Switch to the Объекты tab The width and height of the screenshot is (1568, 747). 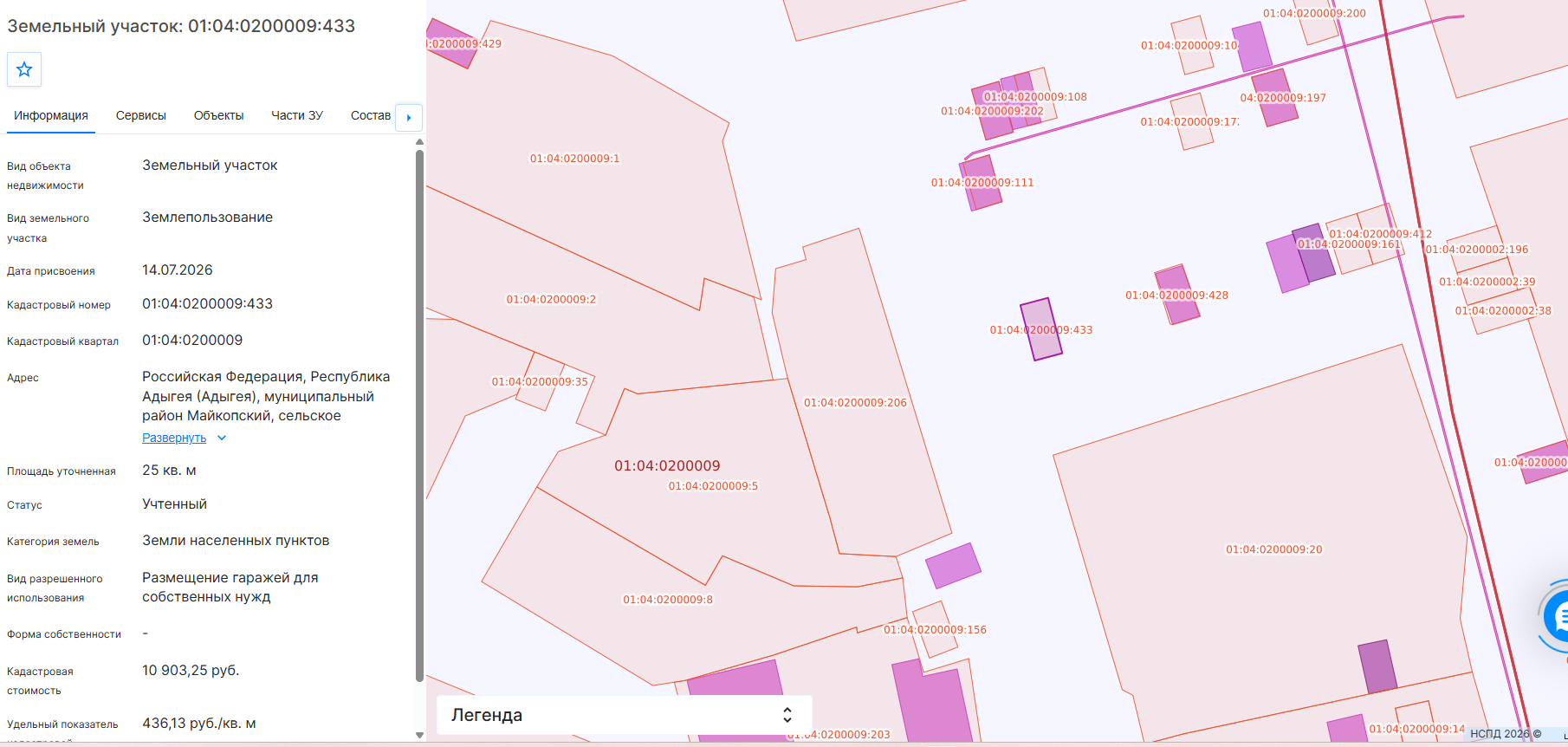(x=218, y=115)
